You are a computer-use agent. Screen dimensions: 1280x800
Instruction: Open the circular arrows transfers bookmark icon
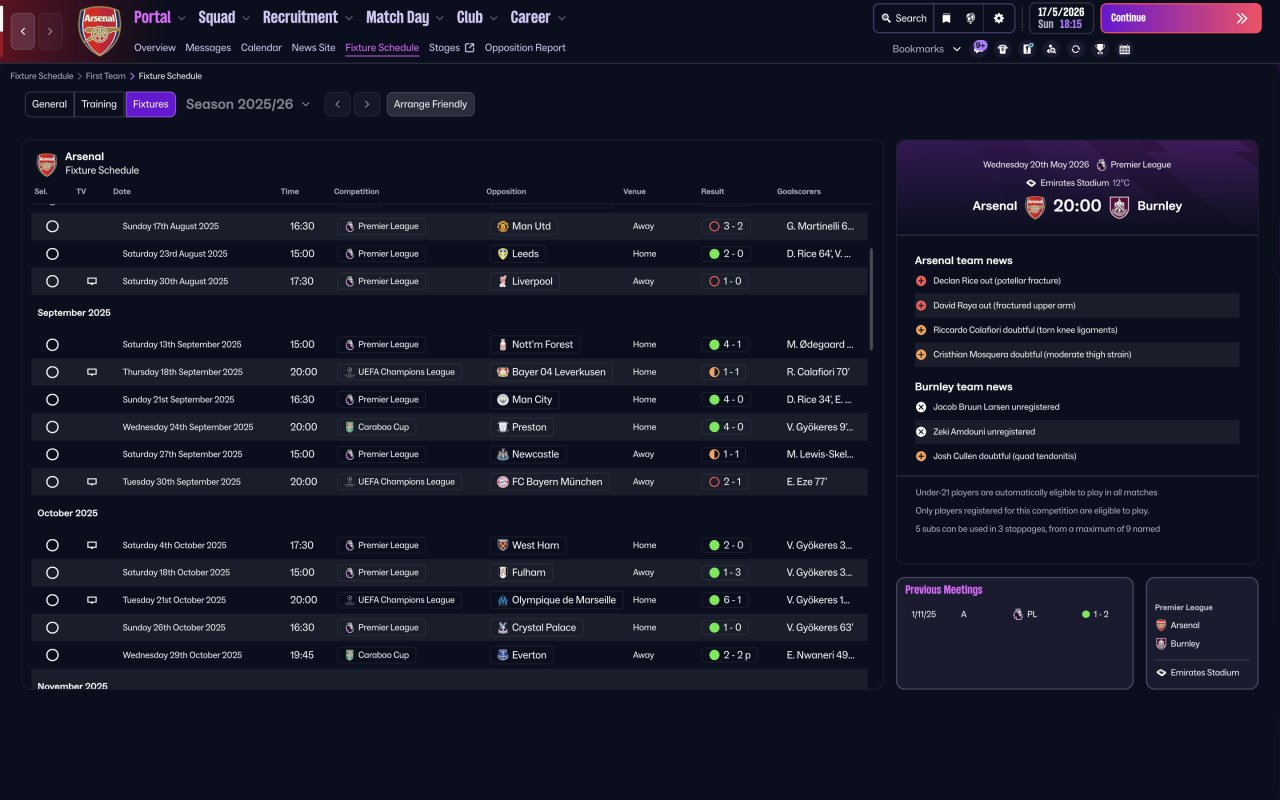click(x=1075, y=49)
